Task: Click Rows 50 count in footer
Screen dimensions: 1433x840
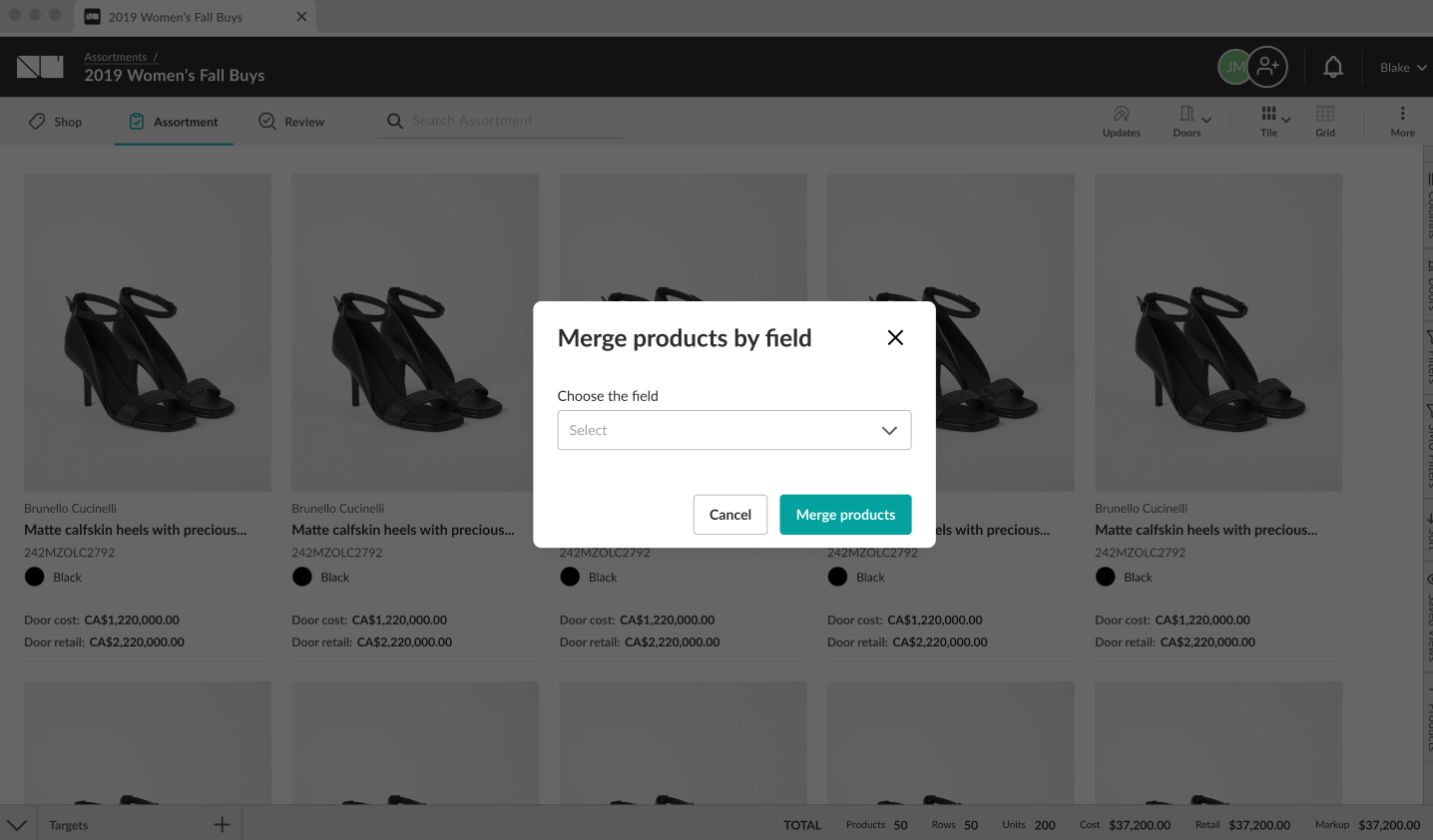Action: point(954,825)
